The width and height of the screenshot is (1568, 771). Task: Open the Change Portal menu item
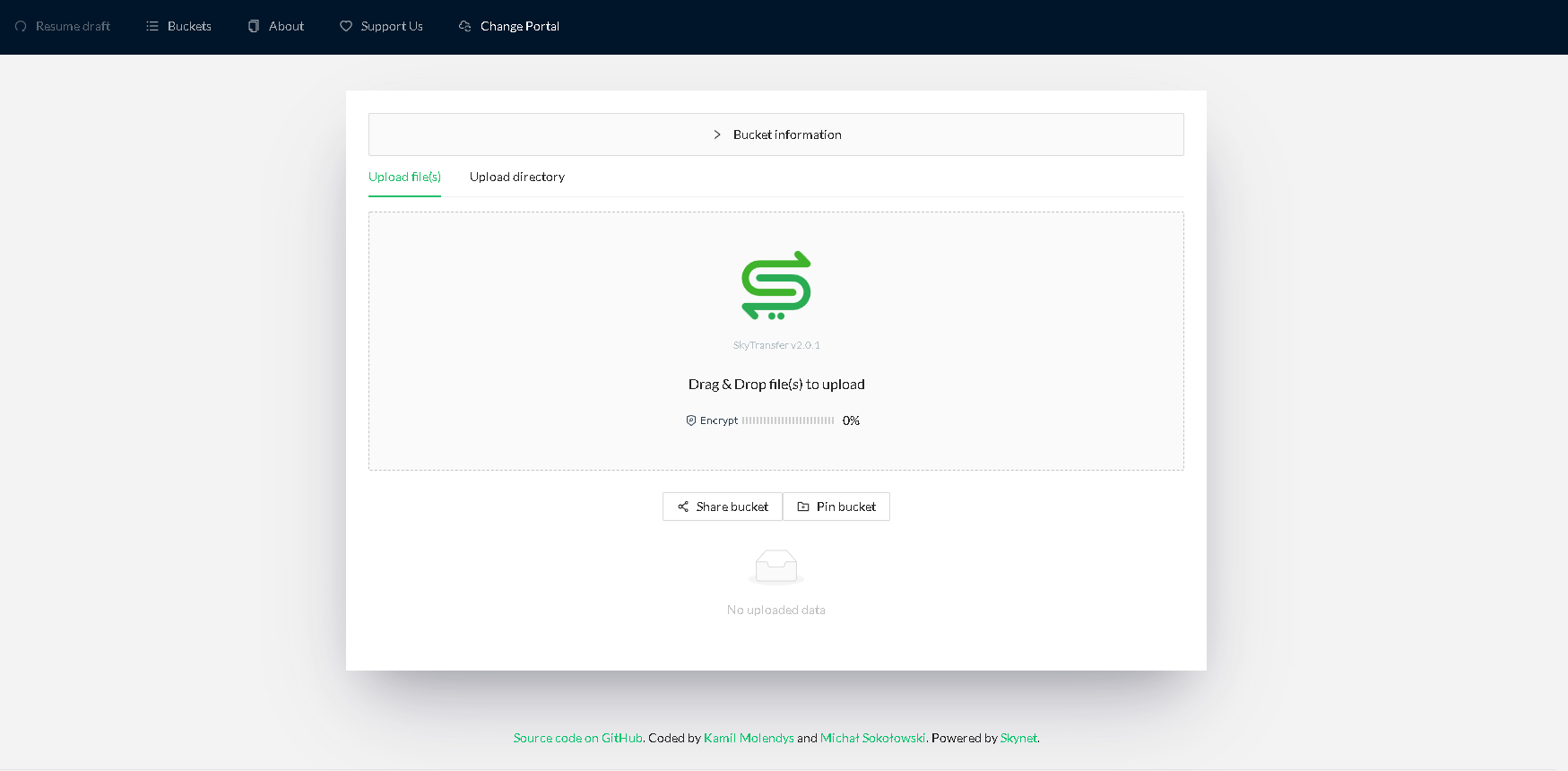point(509,26)
